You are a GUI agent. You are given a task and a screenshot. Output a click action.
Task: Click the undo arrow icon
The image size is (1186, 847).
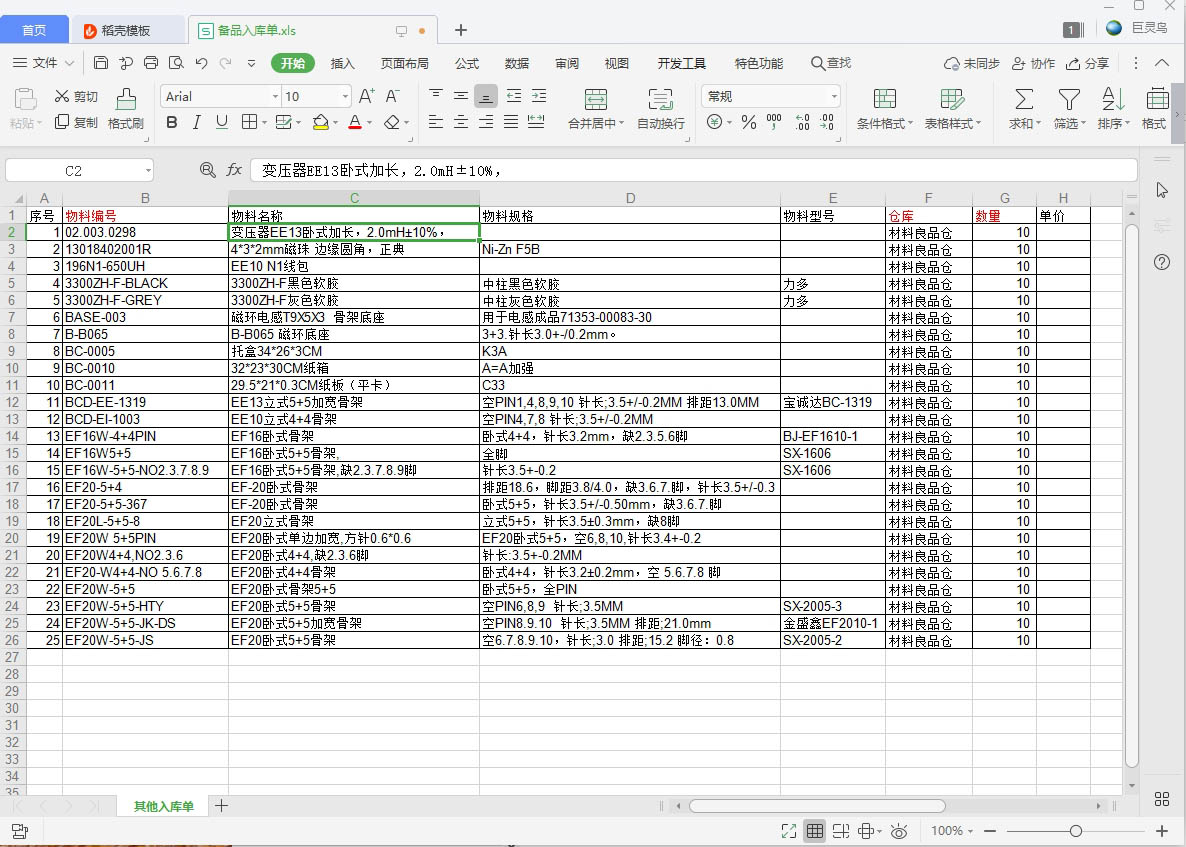[201, 63]
